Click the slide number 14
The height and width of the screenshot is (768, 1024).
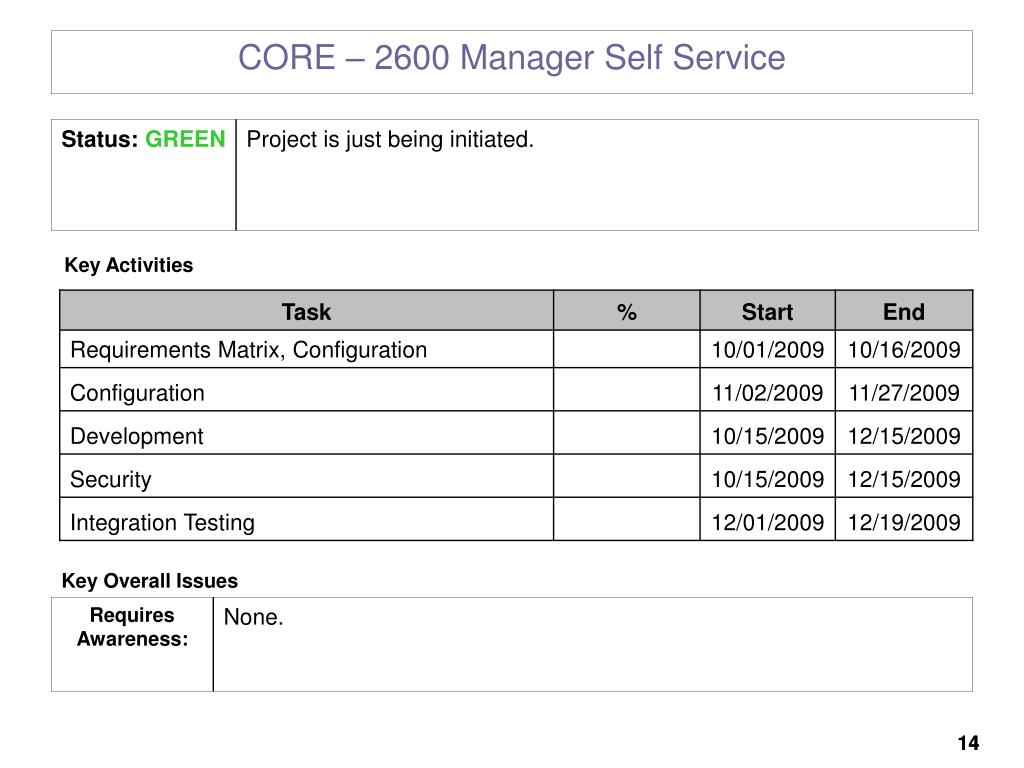(x=968, y=743)
